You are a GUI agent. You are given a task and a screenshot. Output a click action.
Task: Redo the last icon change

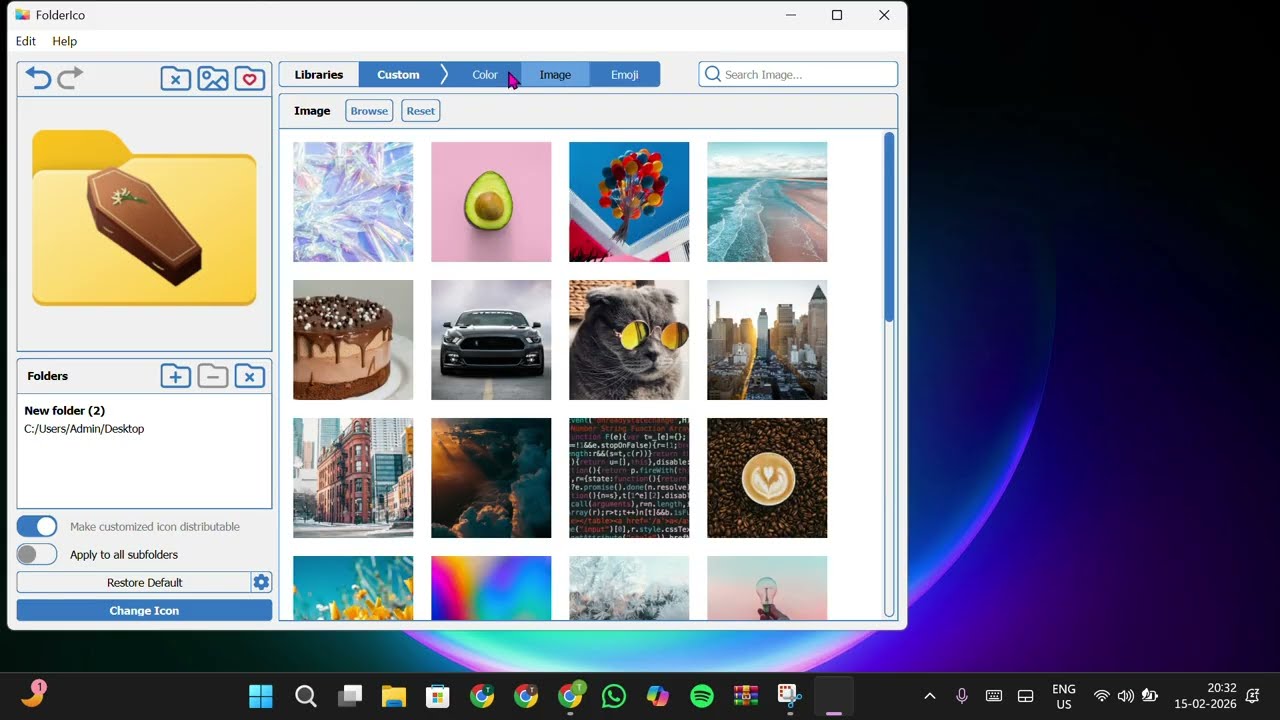point(70,78)
